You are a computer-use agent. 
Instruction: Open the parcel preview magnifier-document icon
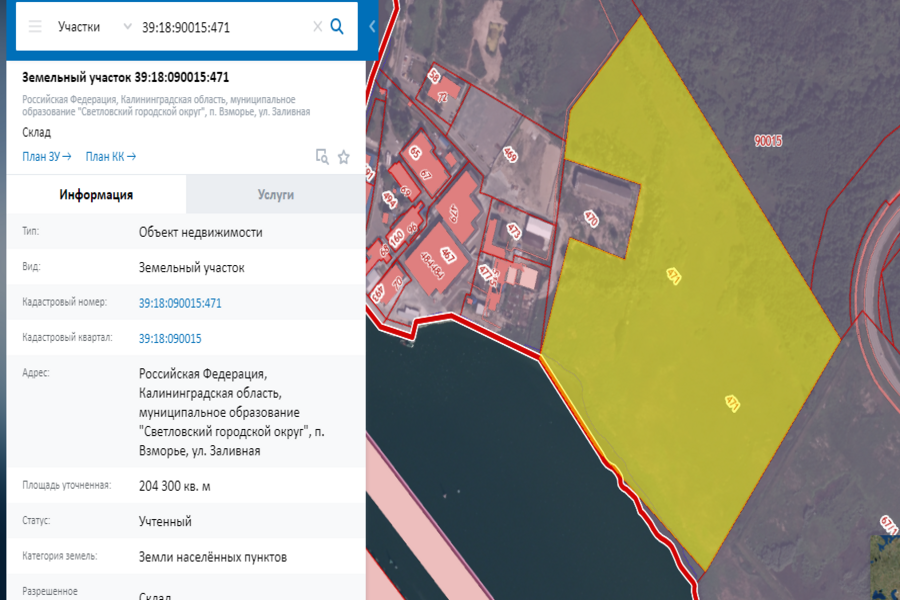[x=321, y=156]
